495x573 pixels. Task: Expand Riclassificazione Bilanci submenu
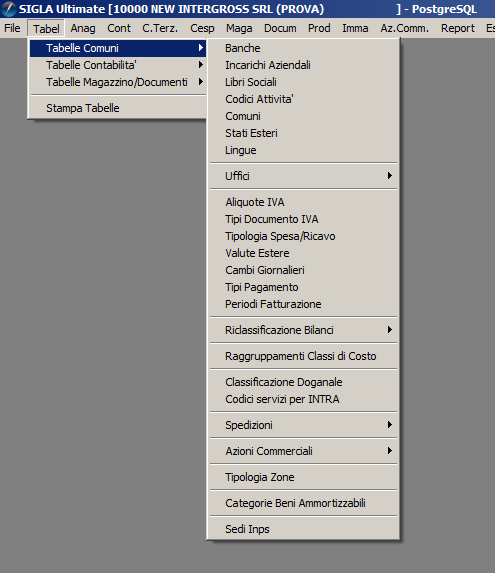click(x=303, y=330)
